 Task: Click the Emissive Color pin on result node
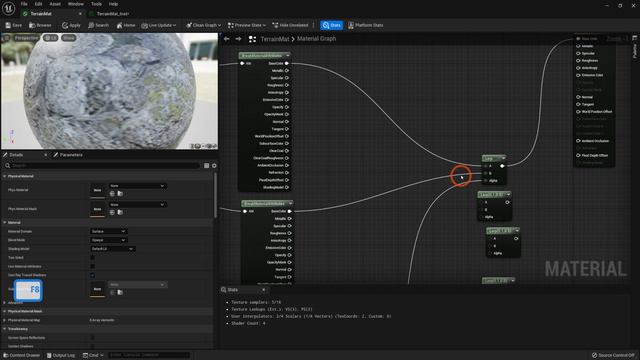(578, 75)
